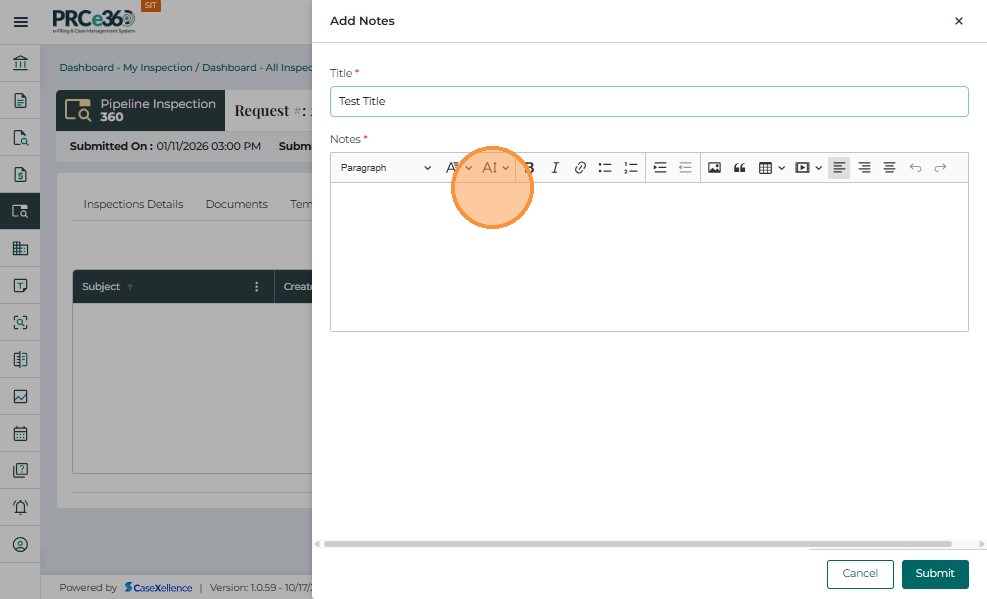Viewport: 987px width, 599px height.
Task: Toggle bold formatting in Notes editor
Action: (529, 168)
